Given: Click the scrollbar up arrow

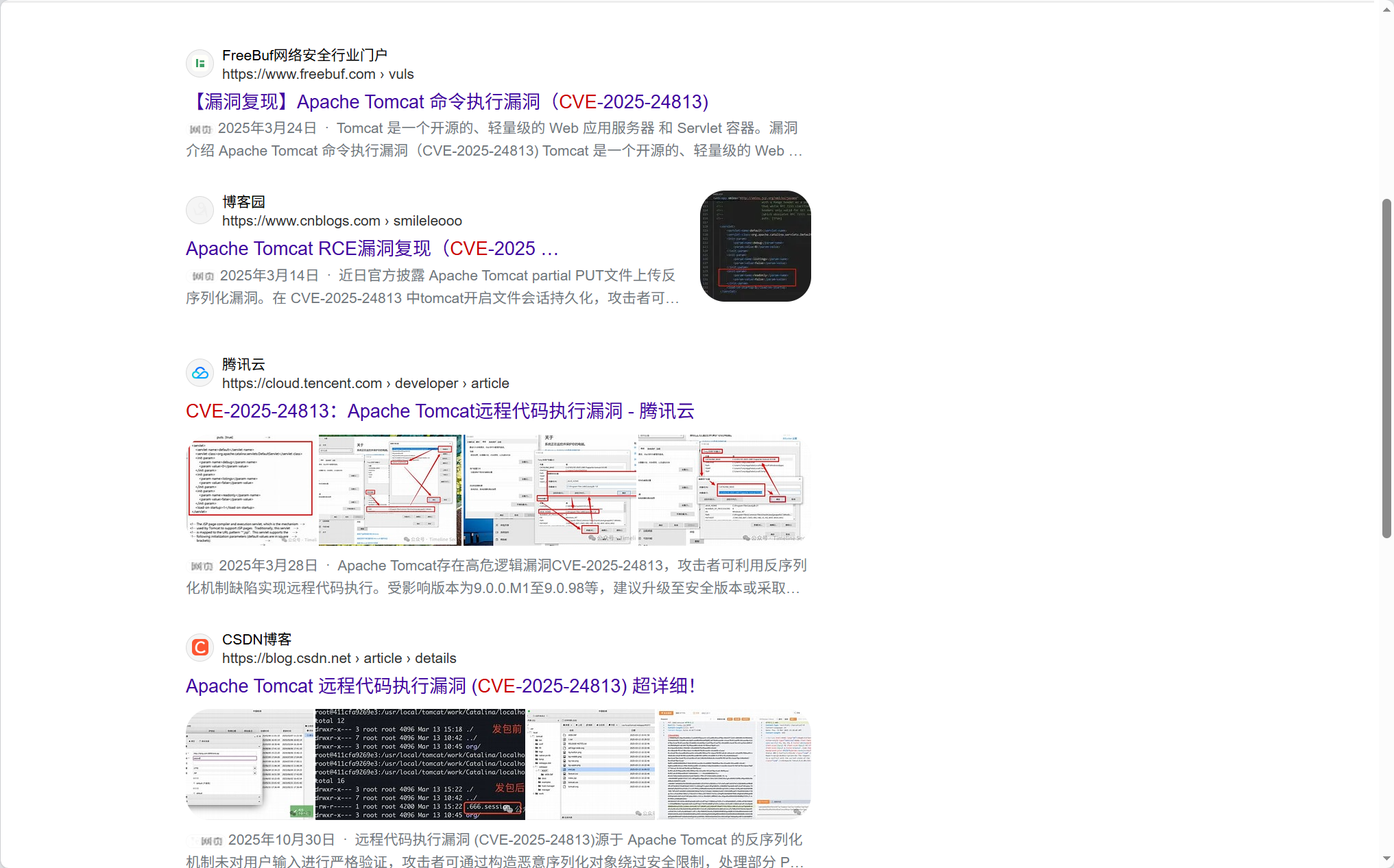Looking at the screenshot, I should tap(1386, 10).
